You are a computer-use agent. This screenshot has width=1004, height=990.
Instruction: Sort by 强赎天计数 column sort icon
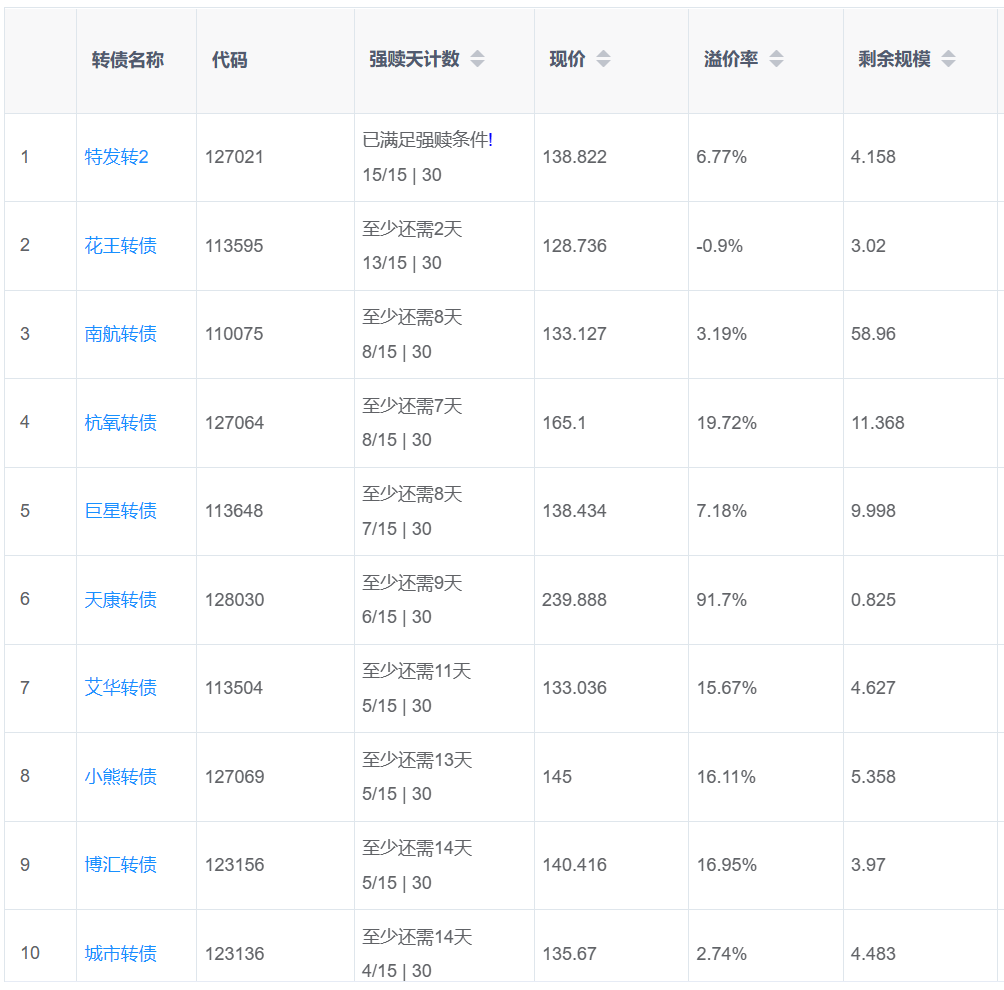pyautogui.click(x=477, y=59)
